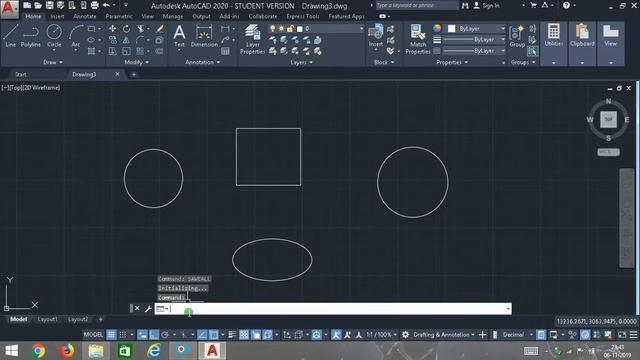640x360 pixels.
Task: Open the Insert ribbon tab
Action: pyautogui.click(x=57, y=16)
